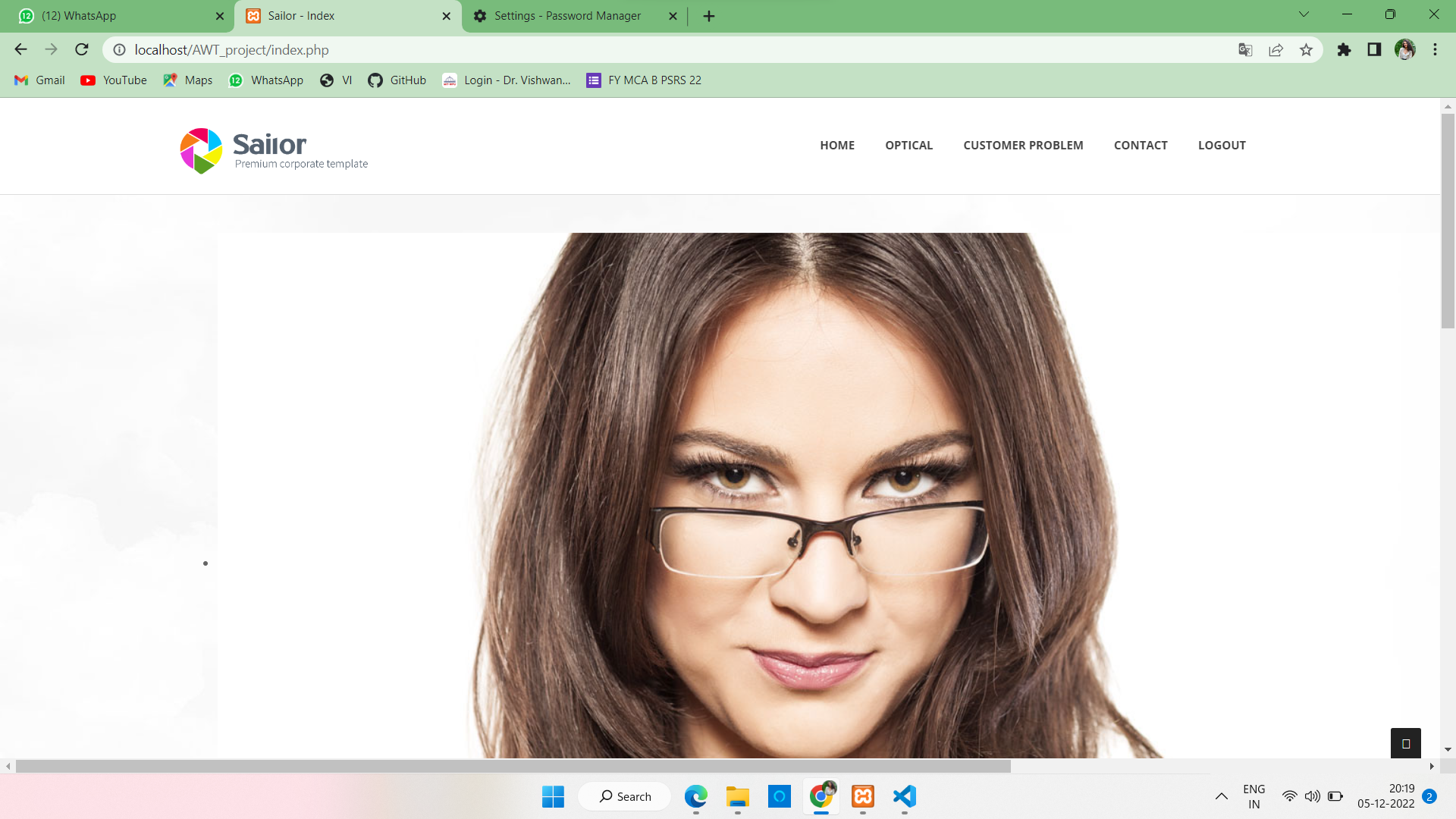Open the Maps bookmark
The image size is (1456, 819).
click(187, 80)
